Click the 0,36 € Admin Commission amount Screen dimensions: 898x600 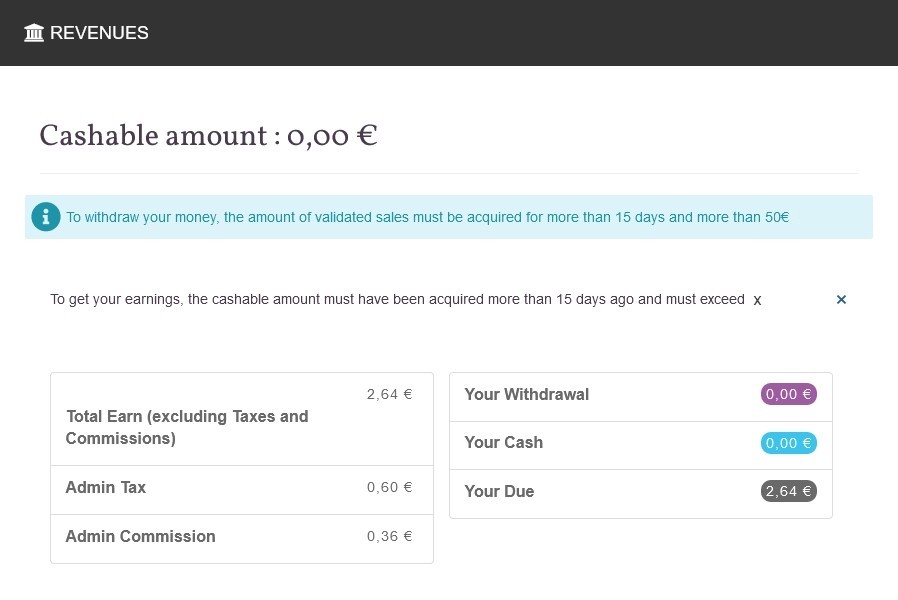389,536
